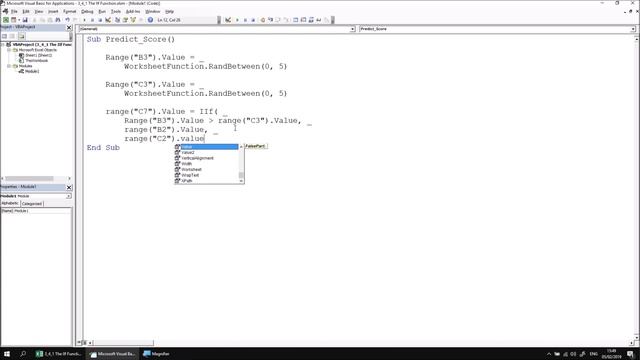Switch to the Alphabetic properties tab
This screenshot has width=640, height=360.
pos(10,203)
